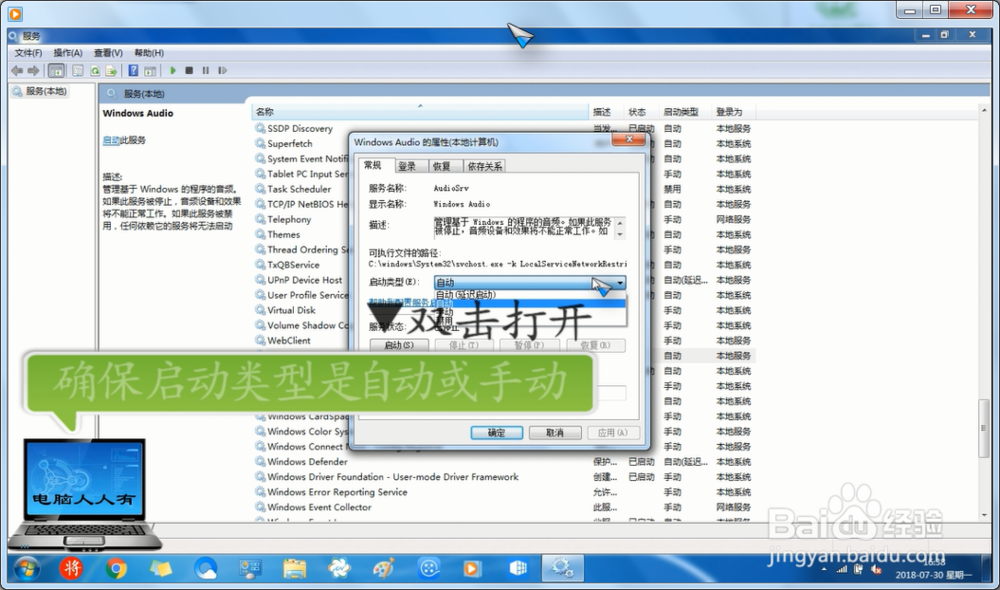Select the Themes service
Image resolution: width=1000 pixels, height=590 pixels.
[283, 234]
